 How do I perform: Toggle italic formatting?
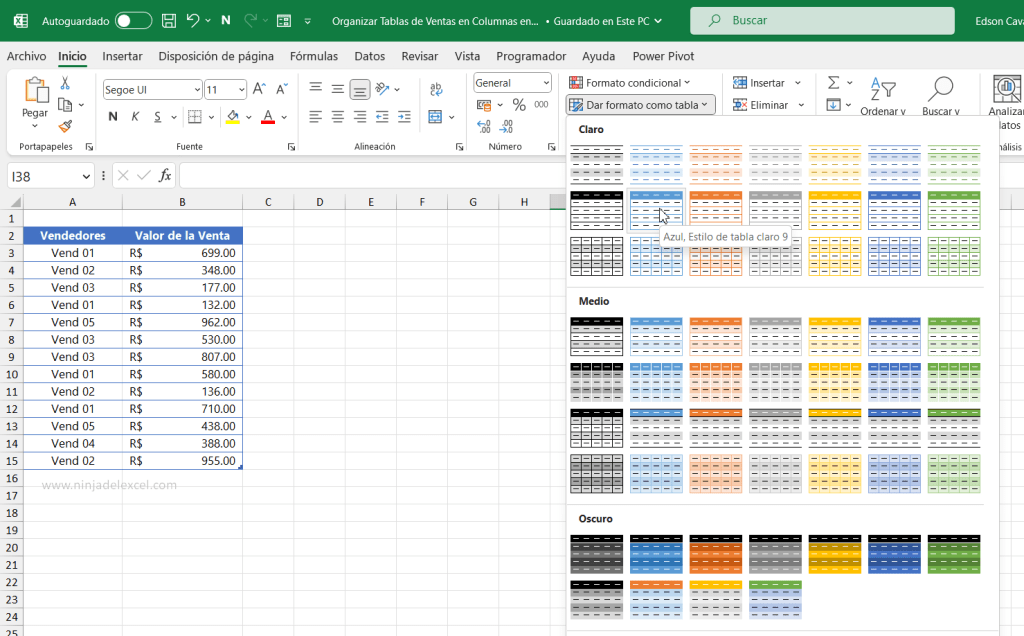[x=135, y=116]
